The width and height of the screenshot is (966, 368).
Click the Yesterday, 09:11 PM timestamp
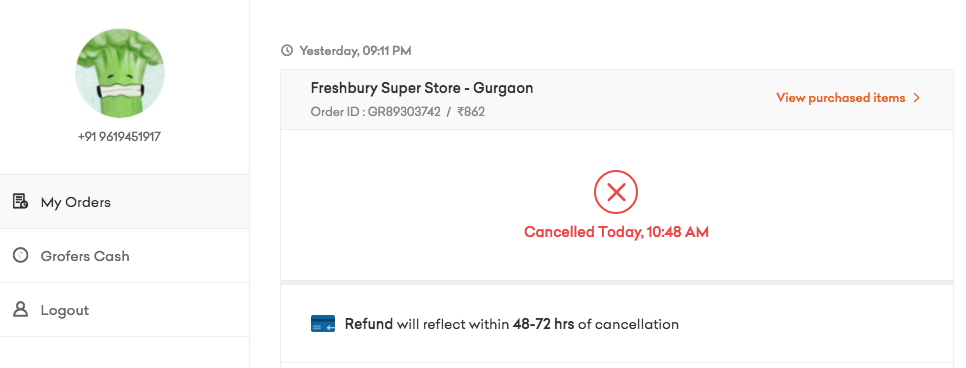pos(355,51)
